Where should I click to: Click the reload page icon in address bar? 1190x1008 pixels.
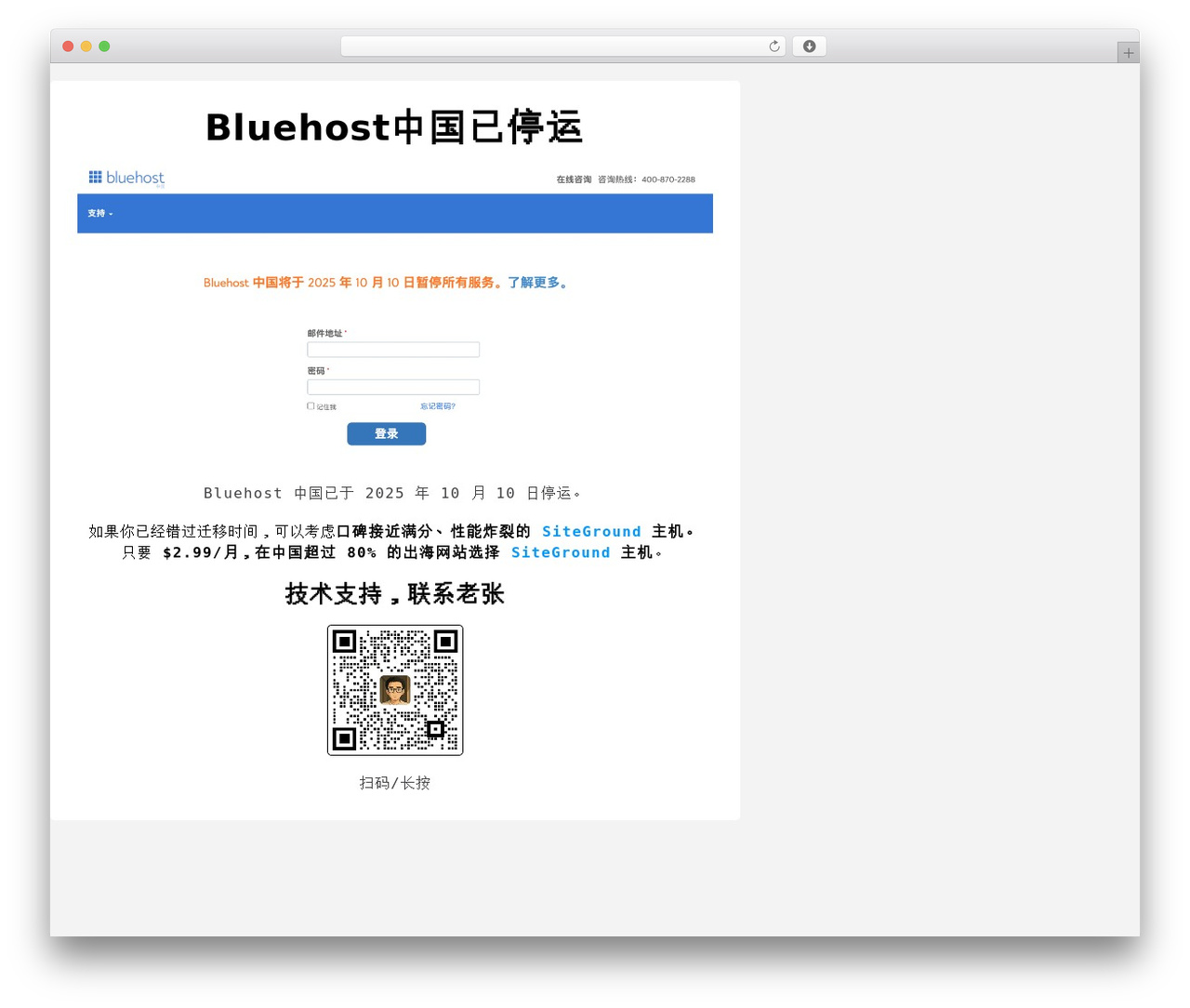(774, 46)
